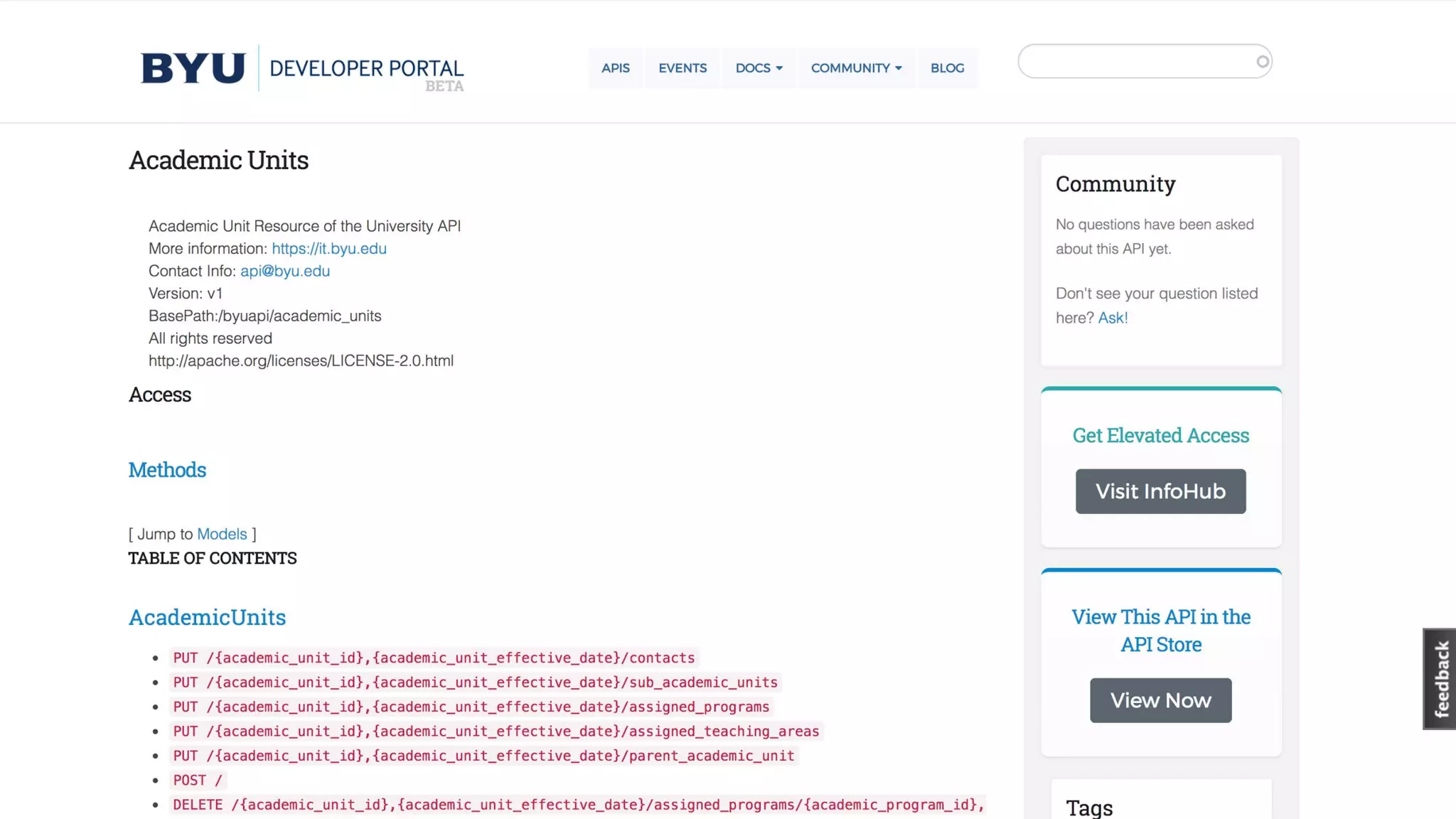Click the api@byu.edu contact link
1456x819 pixels.
click(x=284, y=271)
